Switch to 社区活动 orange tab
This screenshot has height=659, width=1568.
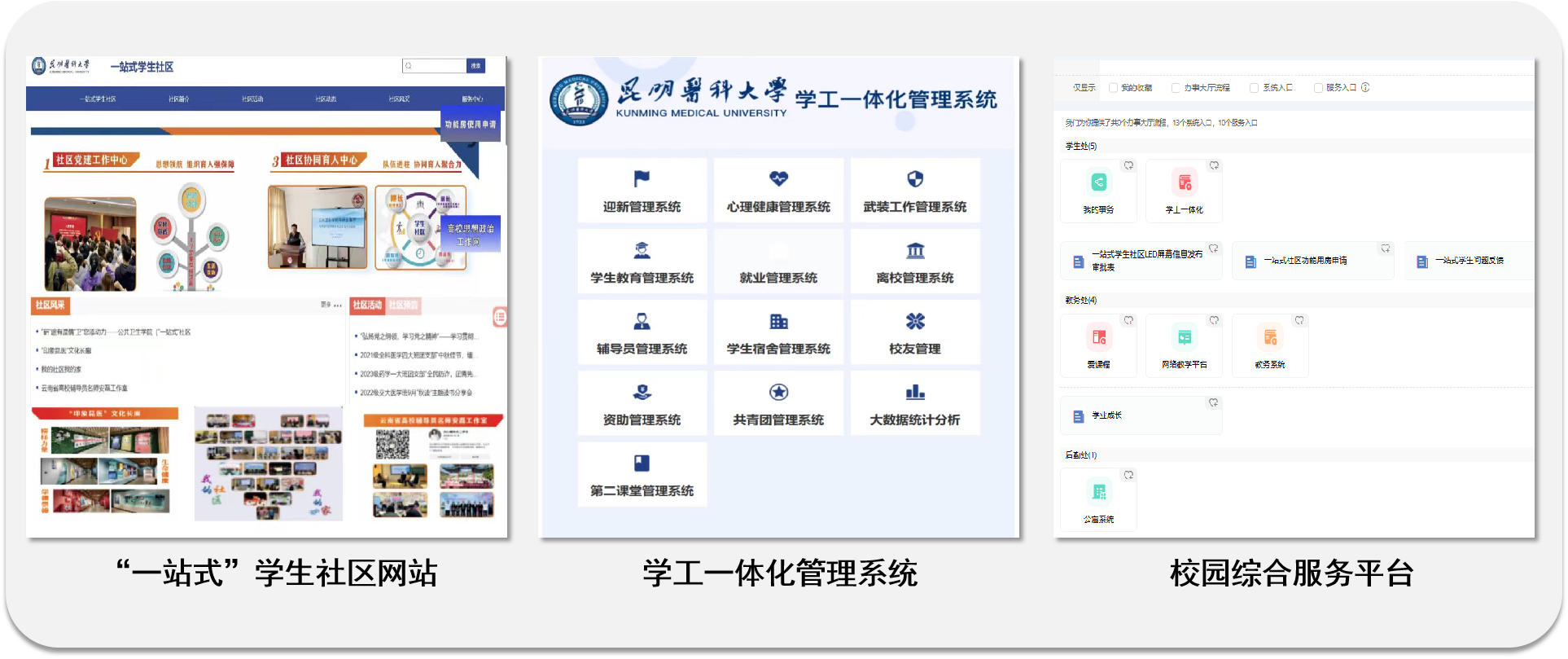coord(367,305)
